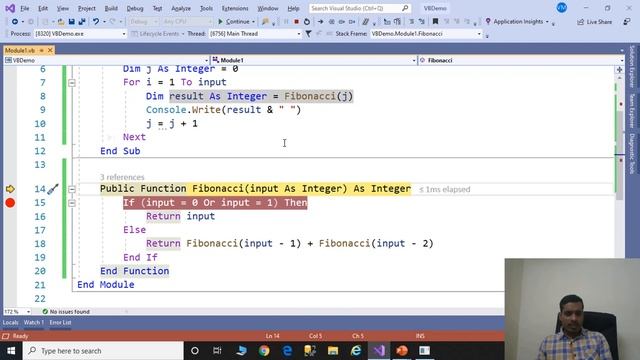Viewport: 640px width, 360px height.
Task: Switch to the Locals tab
Action: [x=11, y=322]
